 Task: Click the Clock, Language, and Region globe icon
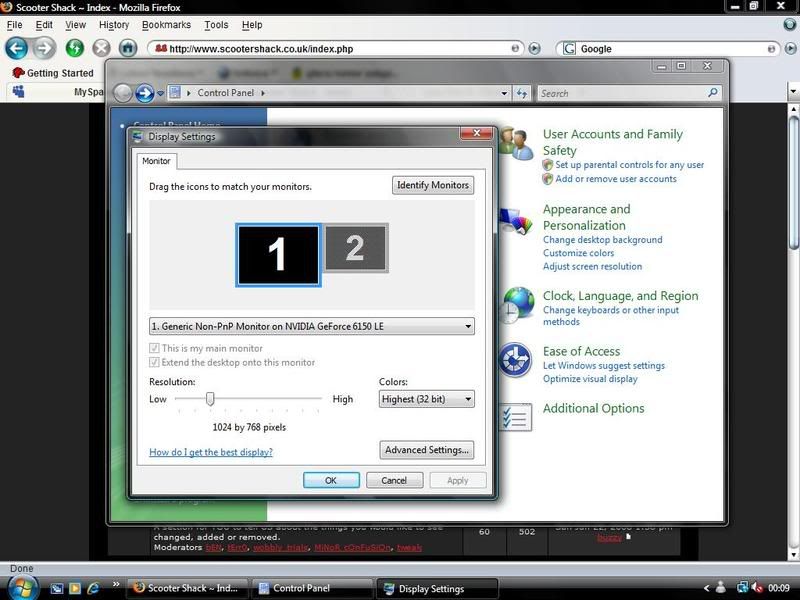pyautogui.click(x=517, y=302)
